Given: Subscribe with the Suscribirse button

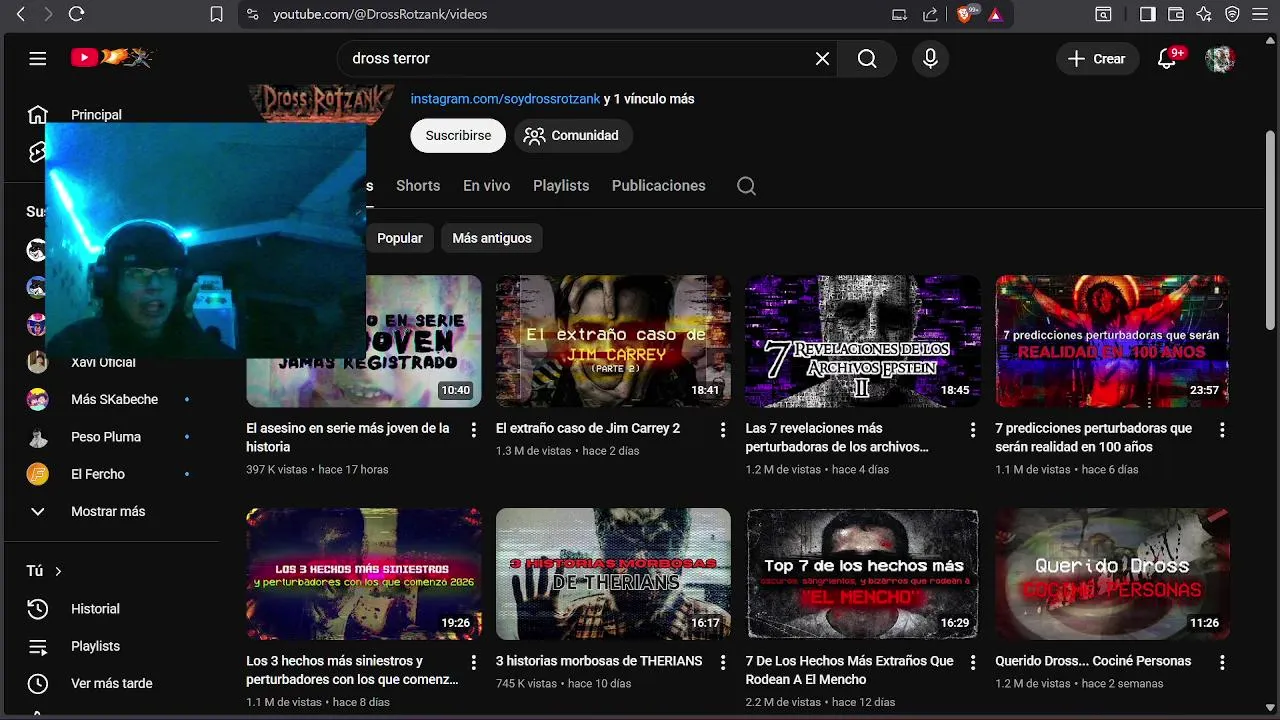Looking at the screenshot, I should [x=458, y=135].
